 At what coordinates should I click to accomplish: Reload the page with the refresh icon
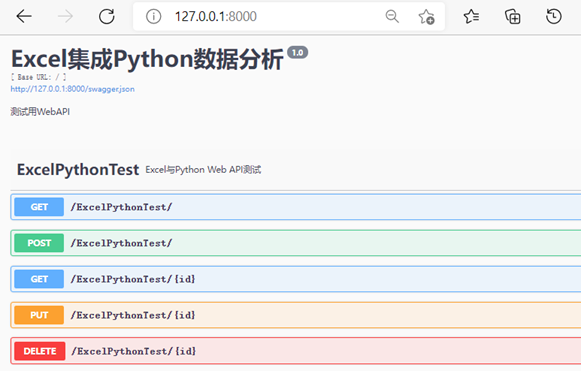107,16
